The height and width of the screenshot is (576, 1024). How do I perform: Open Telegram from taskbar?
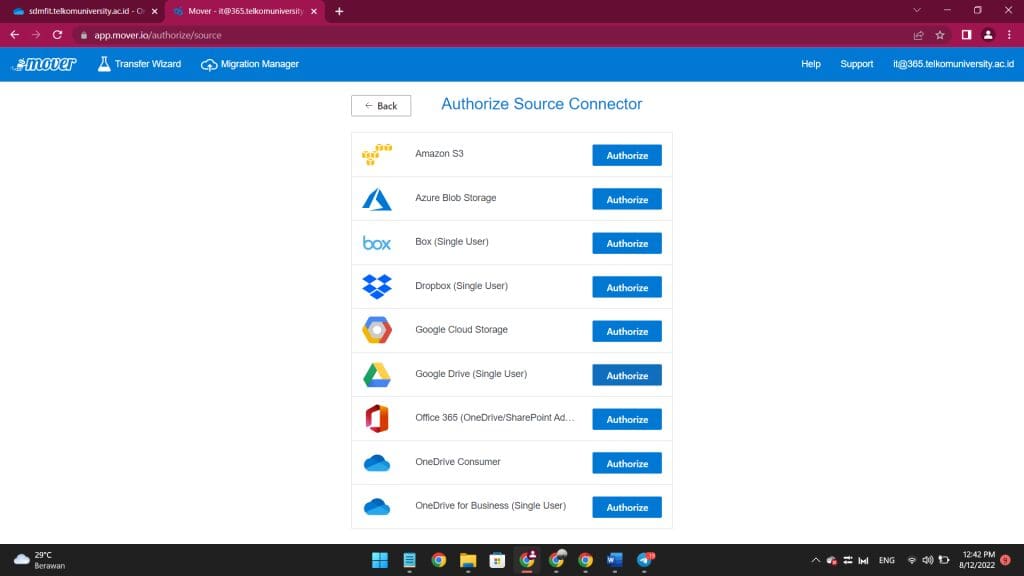(645, 560)
